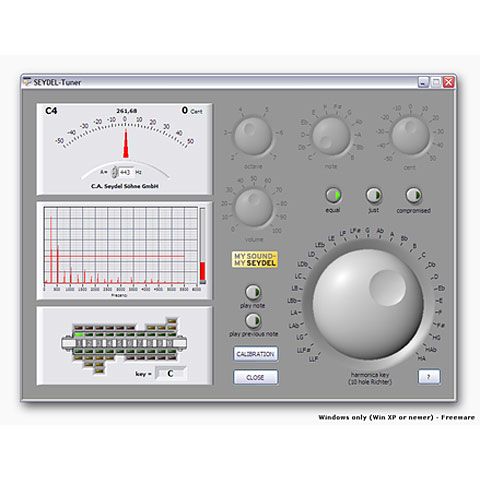Select HA on the harmonica key dial

[x=421, y=358]
